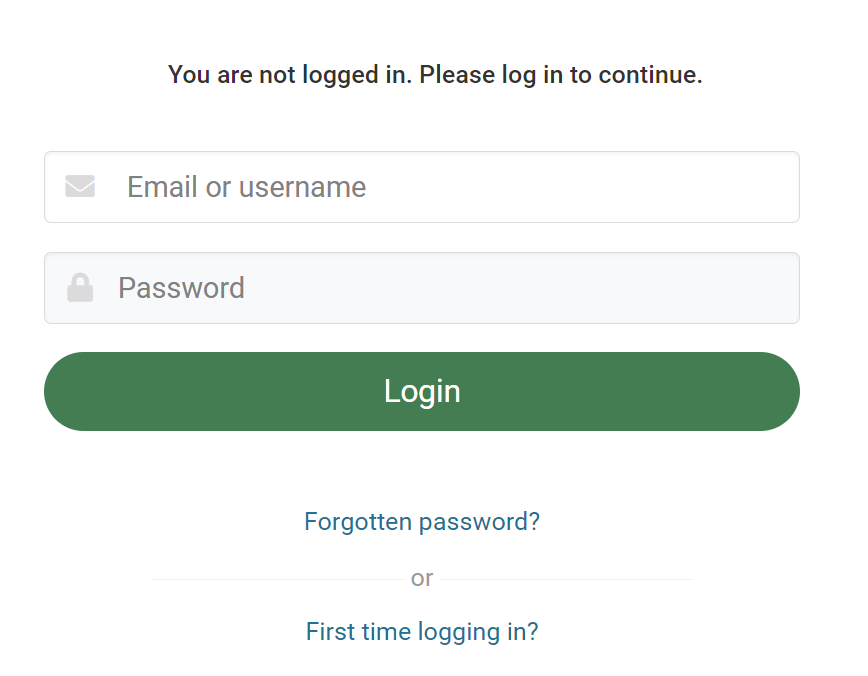Click the 'Email or username' placeholder text

(x=246, y=187)
